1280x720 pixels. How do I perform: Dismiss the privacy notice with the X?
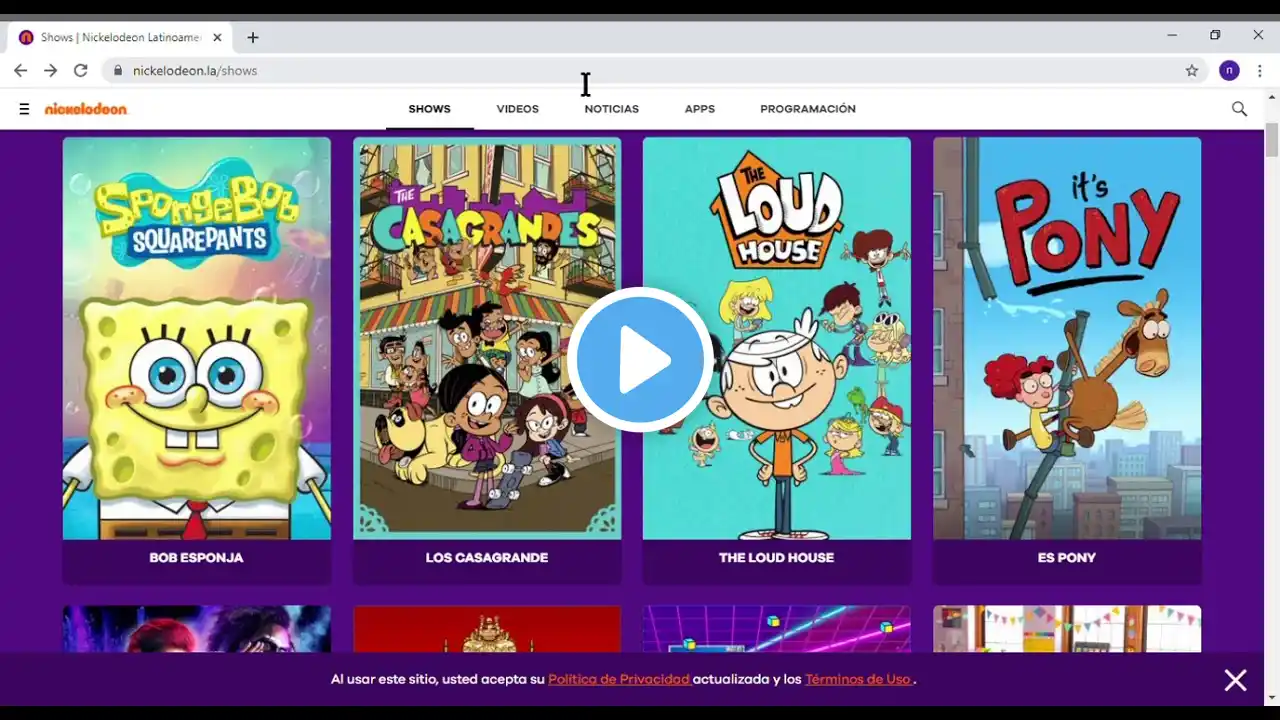1235,680
